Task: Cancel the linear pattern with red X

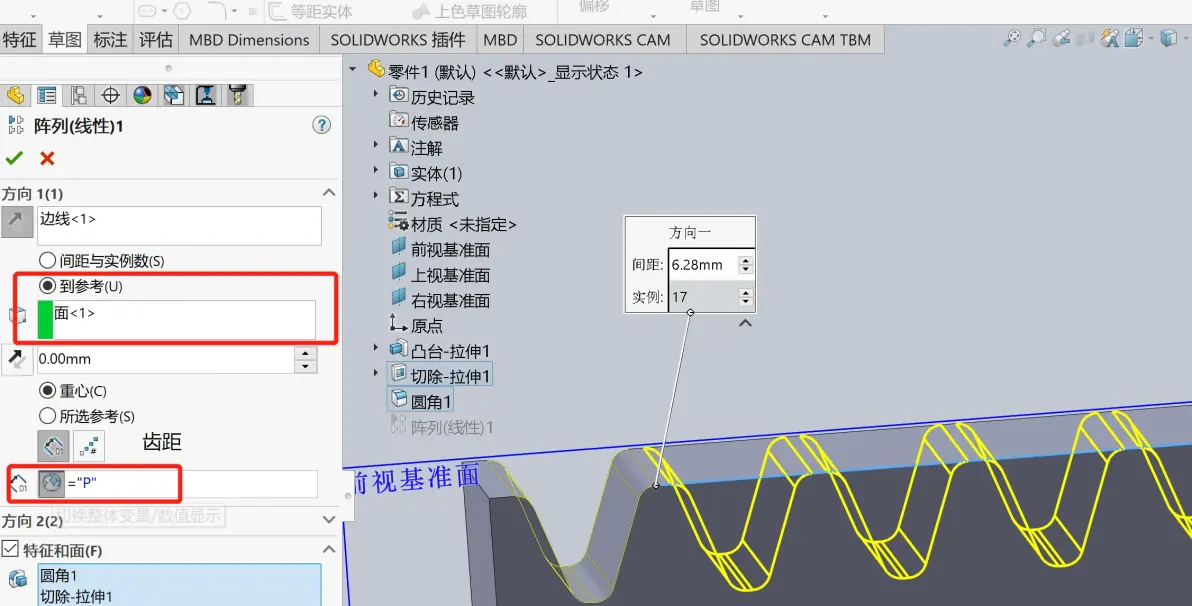Action: point(47,158)
